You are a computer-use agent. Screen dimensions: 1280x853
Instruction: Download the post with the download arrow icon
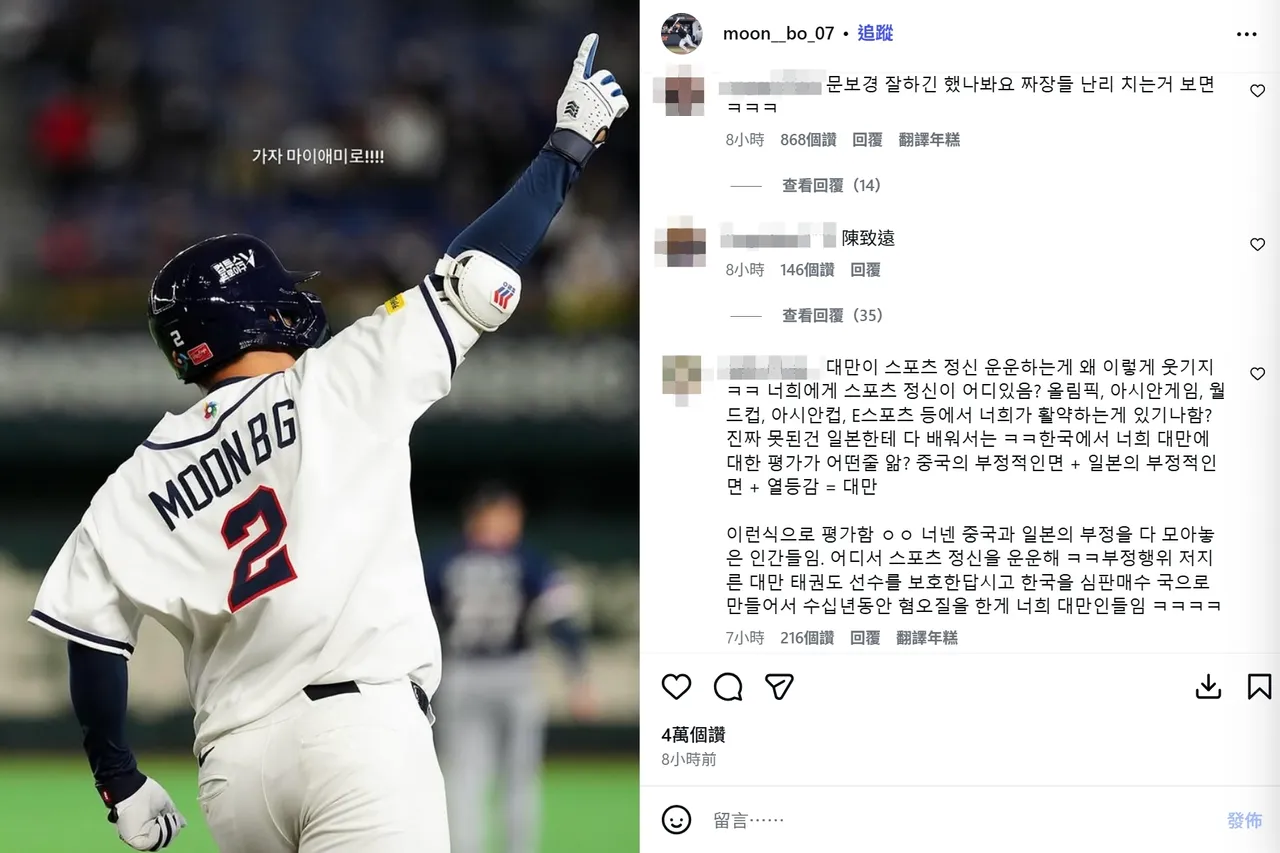(x=1208, y=687)
